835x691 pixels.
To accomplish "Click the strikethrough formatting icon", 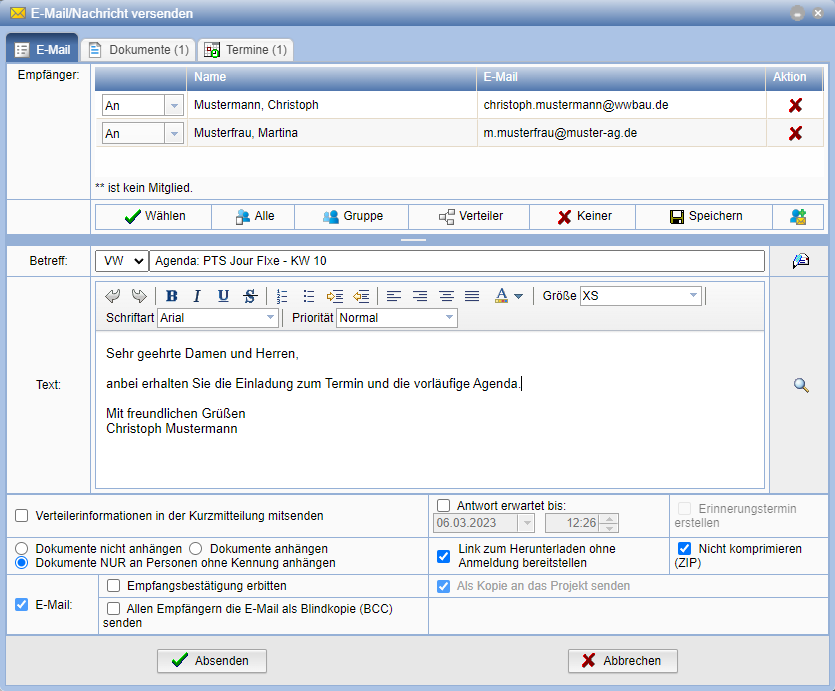I will 249,296.
